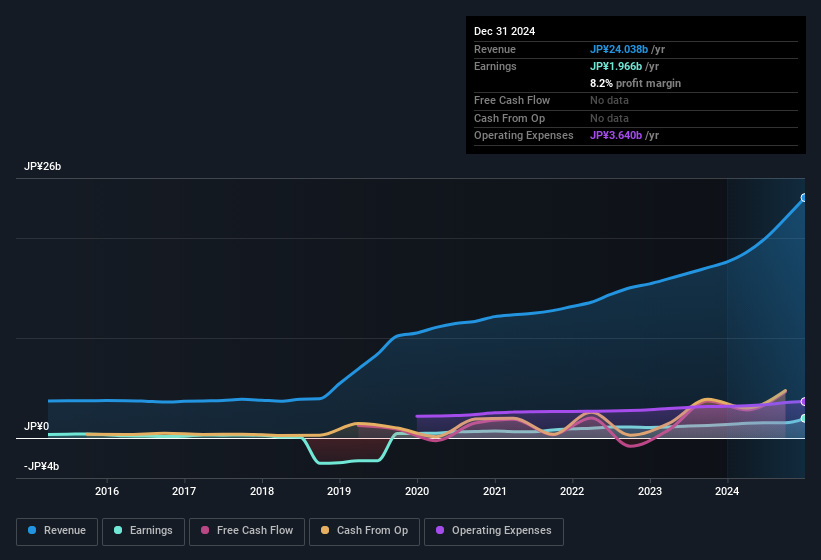
Task: Click the JP¥1.966b earnings value
Action: pos(616,66)
